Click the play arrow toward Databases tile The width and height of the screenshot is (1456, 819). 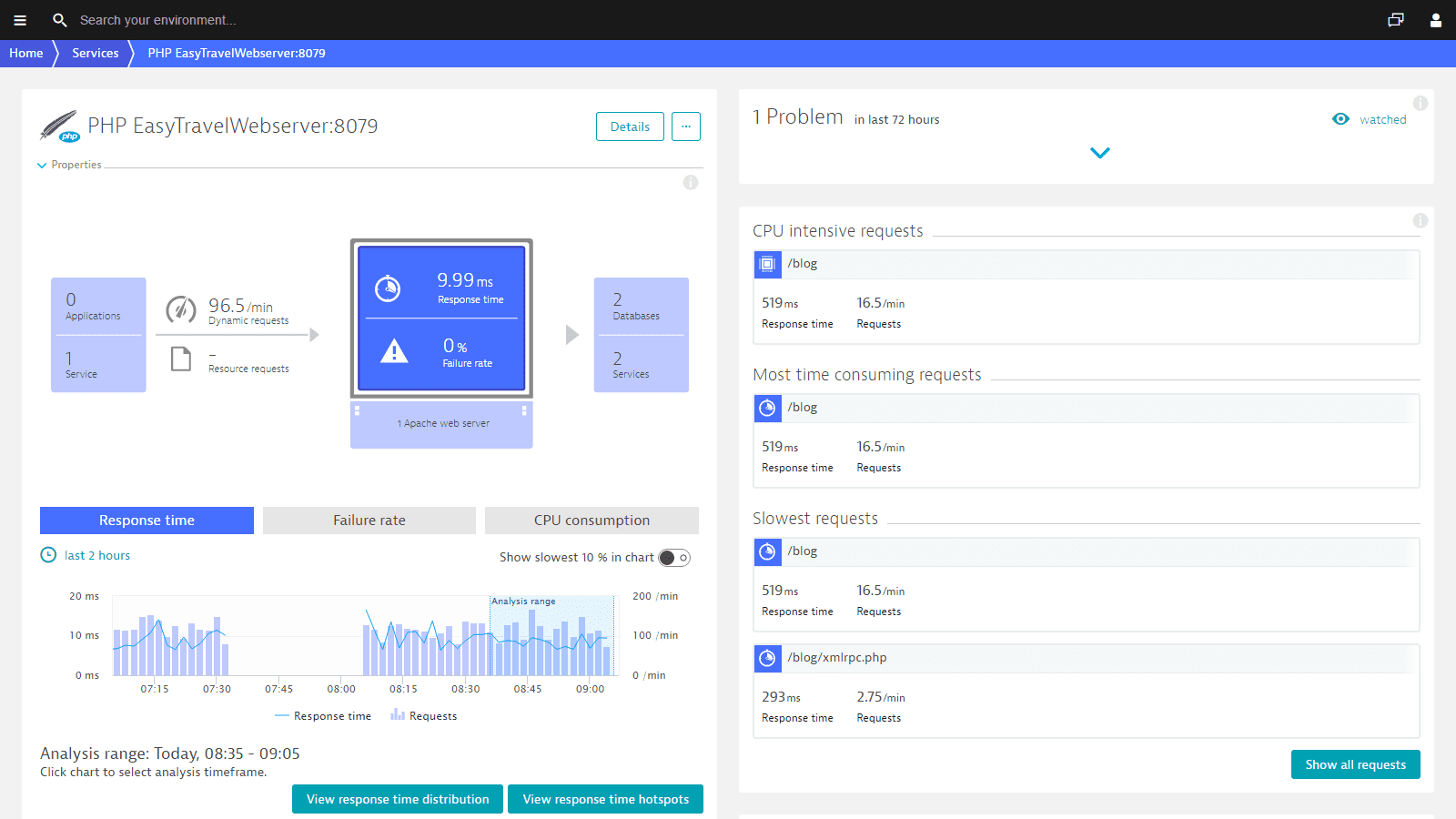click(571, 335)
